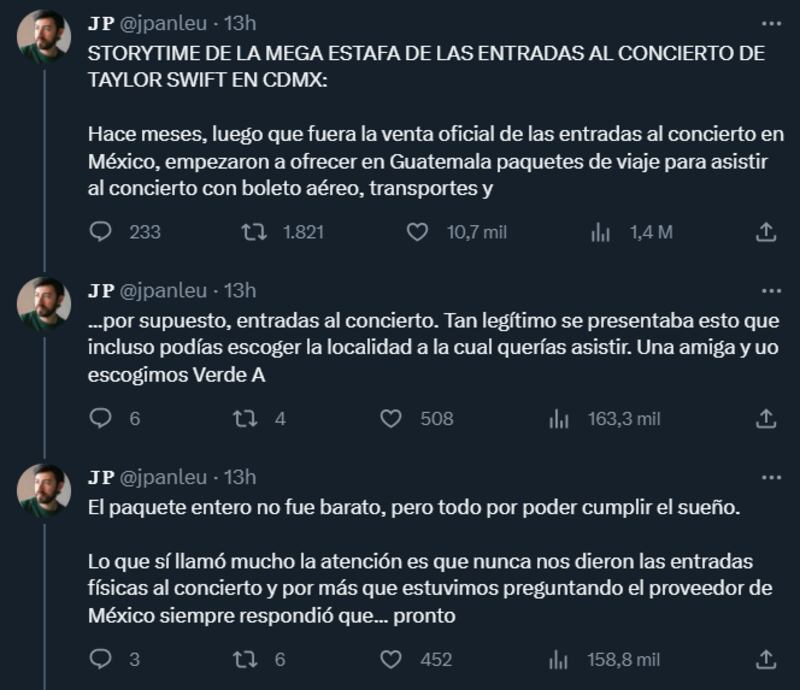Share the first STORYTIME tweet
Image resolution: width=800 pixels, height=690 pixels.
click(766, 232)
